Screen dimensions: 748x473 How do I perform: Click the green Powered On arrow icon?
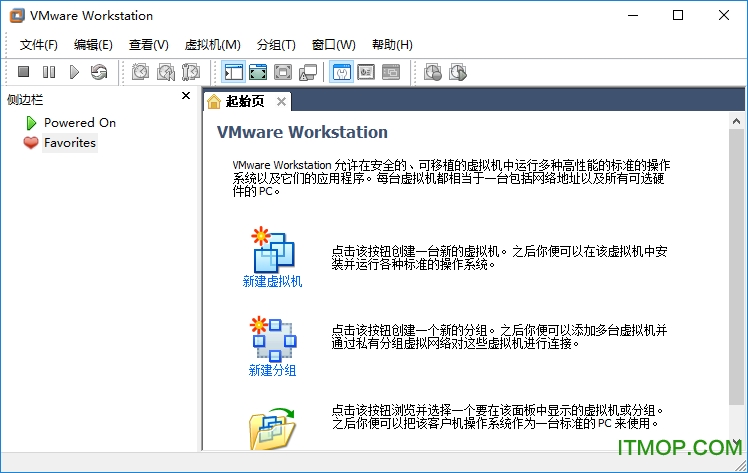[x=31, y=123]
